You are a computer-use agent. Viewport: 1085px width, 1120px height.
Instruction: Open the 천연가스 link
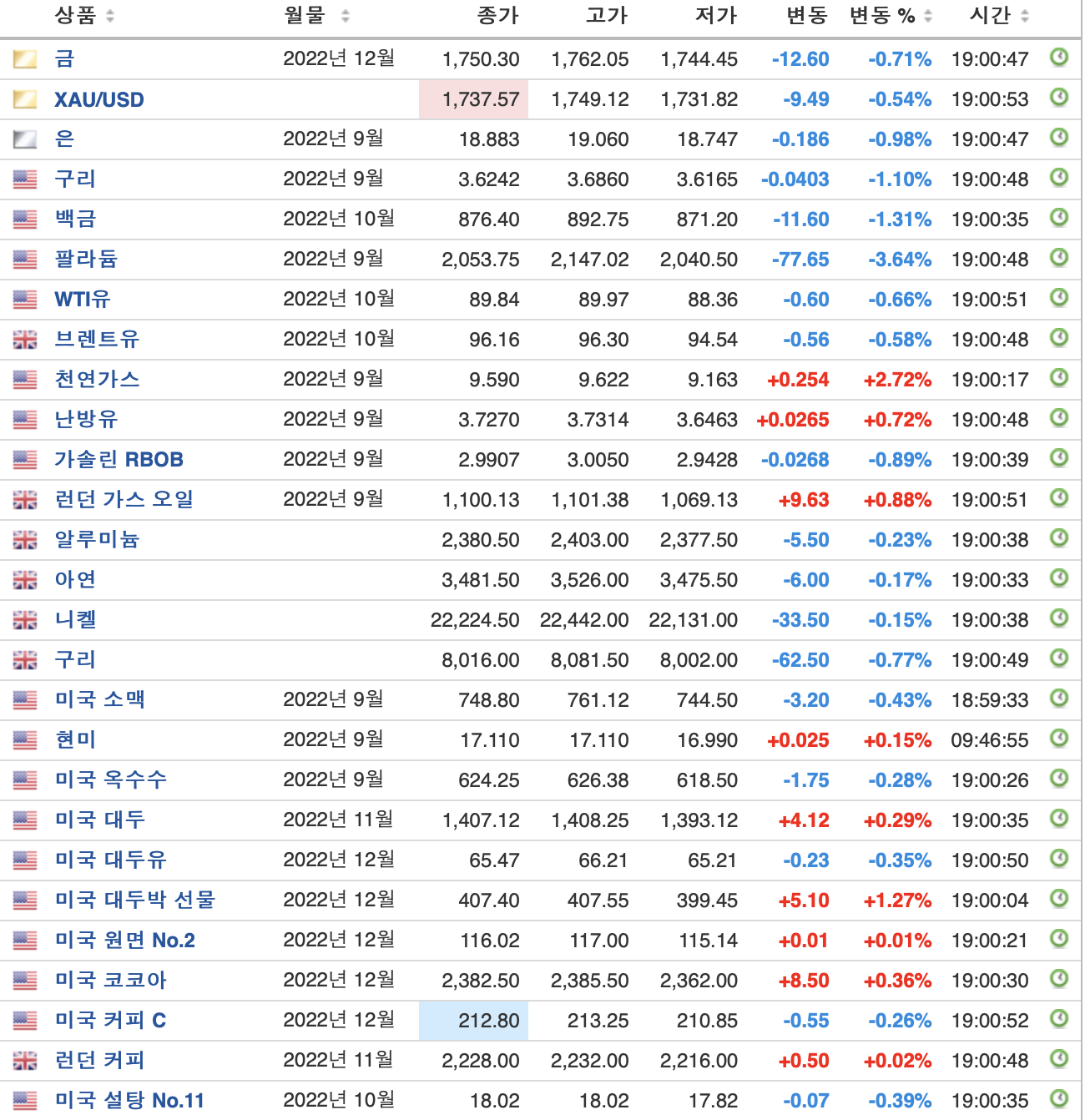tap(97, 379)
